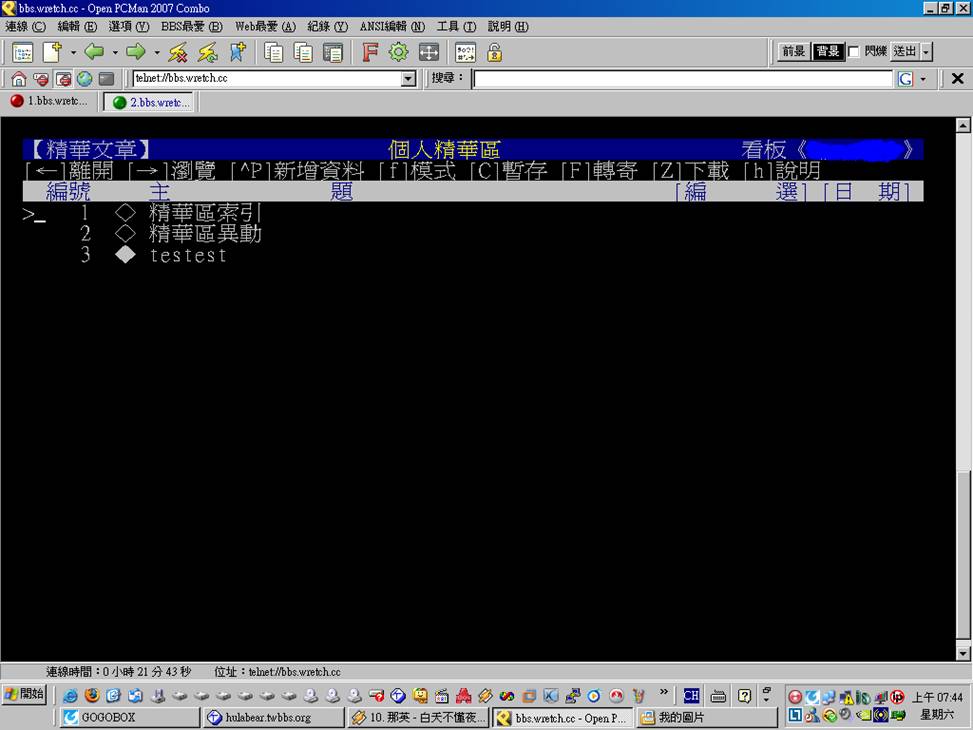
Task: Open the 送出 dropdown arrow
Action: 926,52
